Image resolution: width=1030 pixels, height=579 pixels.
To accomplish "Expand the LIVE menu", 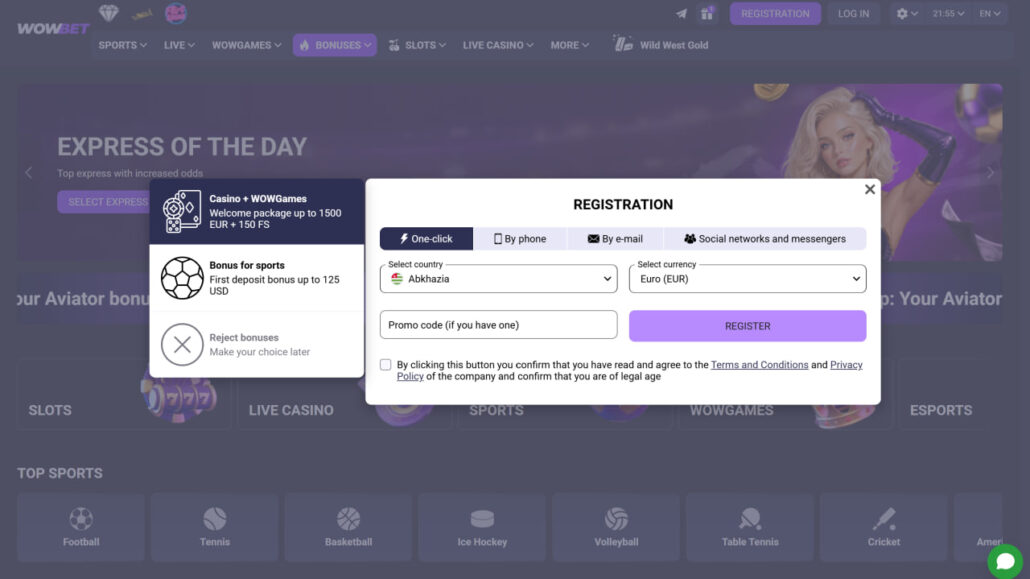I will 179,45.
